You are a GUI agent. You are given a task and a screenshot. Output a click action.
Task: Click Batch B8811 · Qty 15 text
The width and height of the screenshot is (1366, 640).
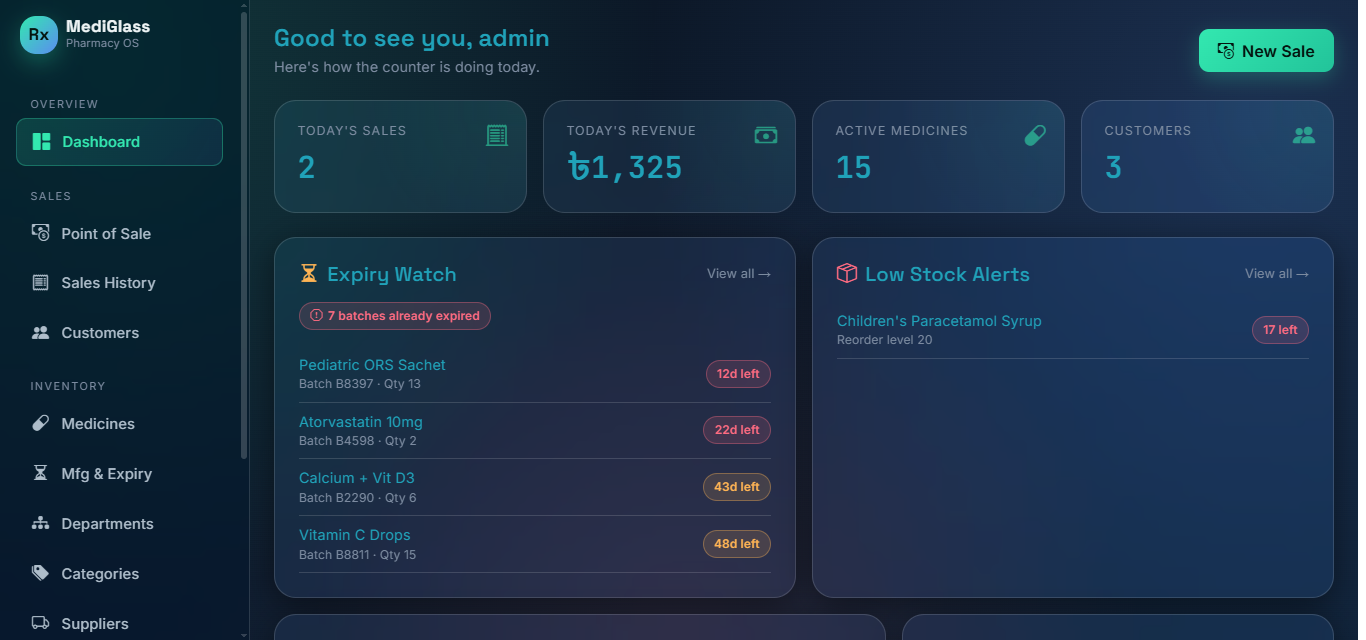[358, 555]
